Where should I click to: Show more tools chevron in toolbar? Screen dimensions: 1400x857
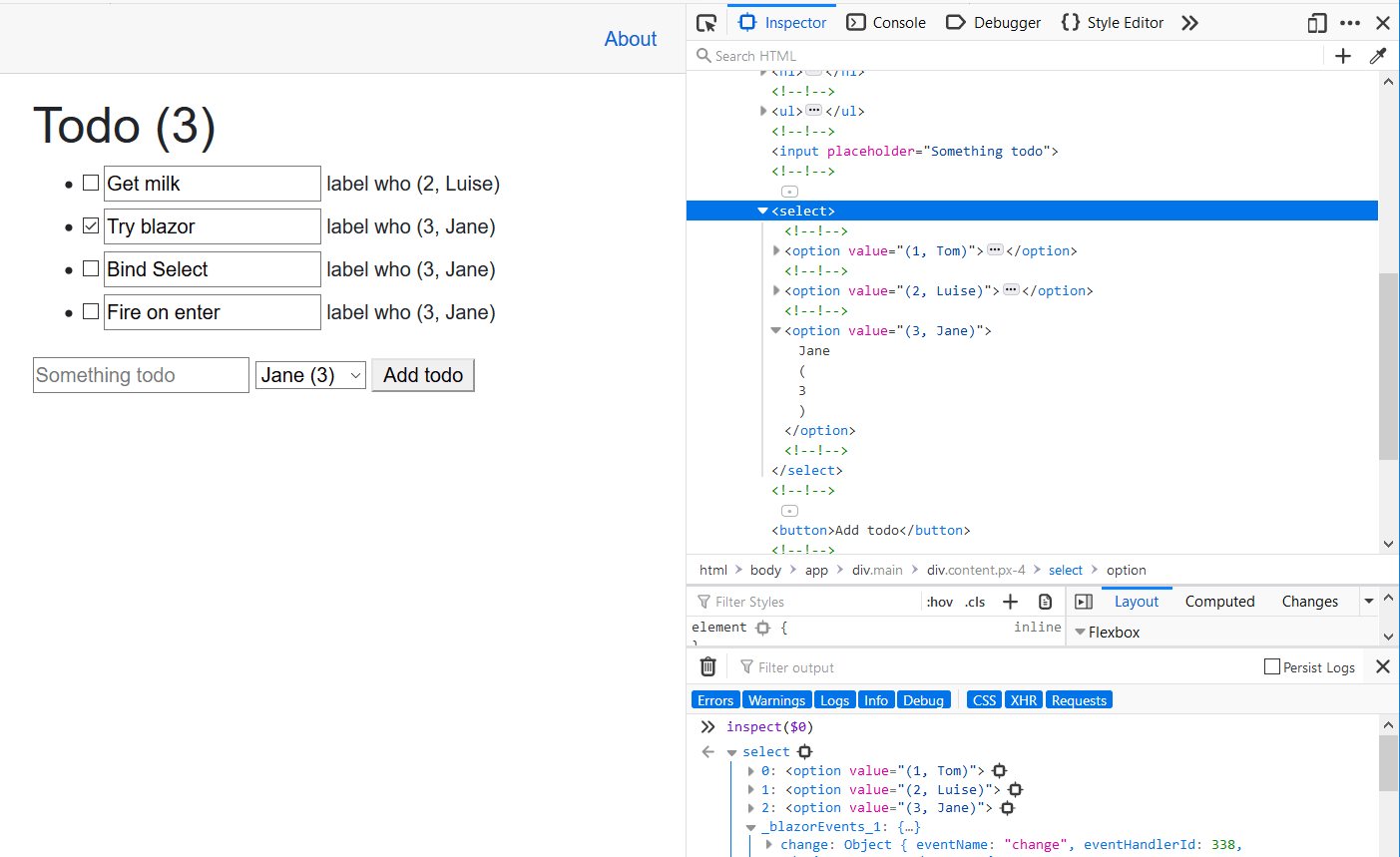[1189, 23]
